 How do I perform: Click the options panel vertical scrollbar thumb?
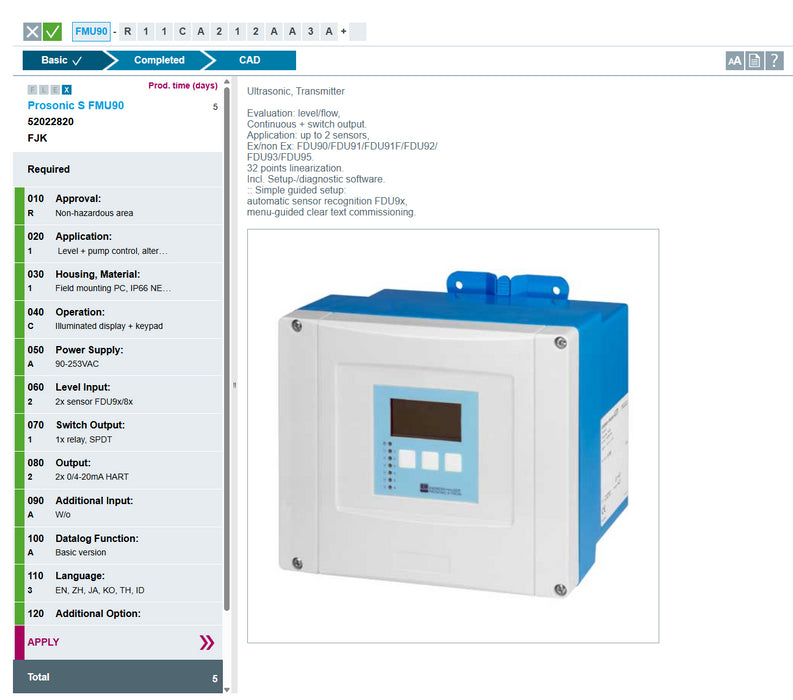click(227, 349)
